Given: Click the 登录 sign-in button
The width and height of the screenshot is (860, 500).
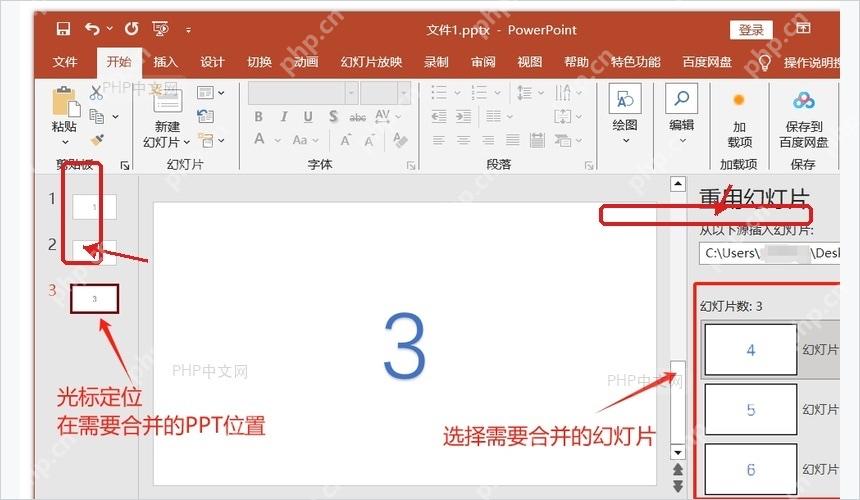Looking at the screenshot, I should click(x=751, y=30).
